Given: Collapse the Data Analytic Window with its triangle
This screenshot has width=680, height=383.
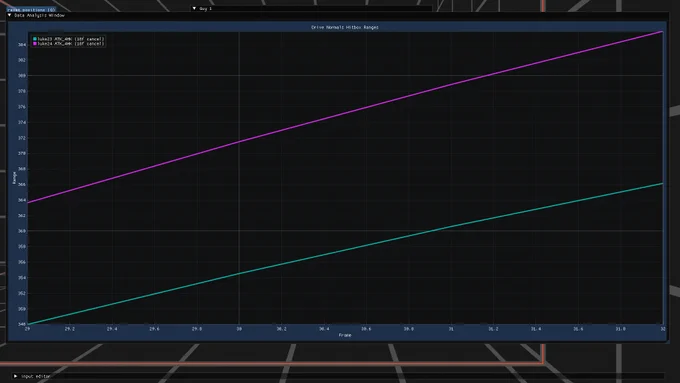Looking at the screenshot, I should coord(10,15).
